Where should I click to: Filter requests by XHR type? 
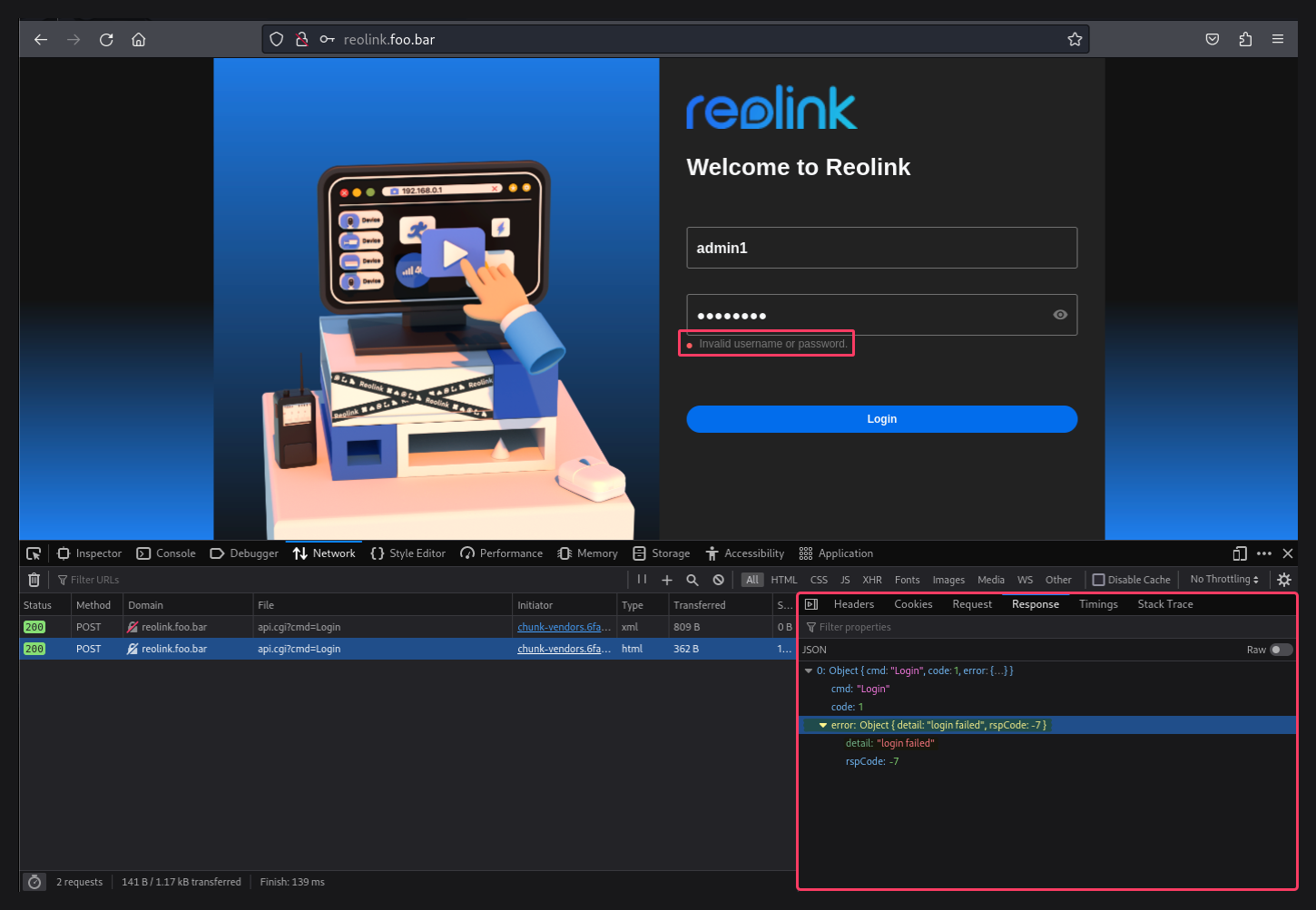(x=872, y=580)
